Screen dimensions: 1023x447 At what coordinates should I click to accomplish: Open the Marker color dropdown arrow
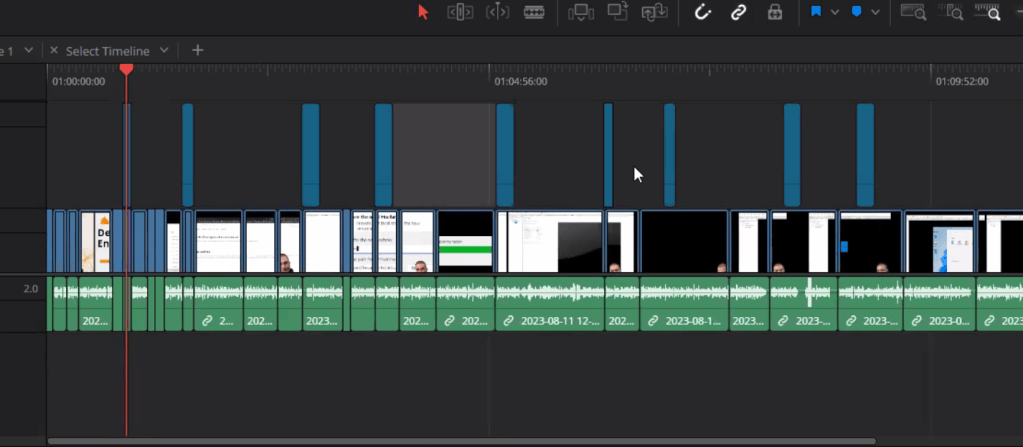tap(876, 12)
